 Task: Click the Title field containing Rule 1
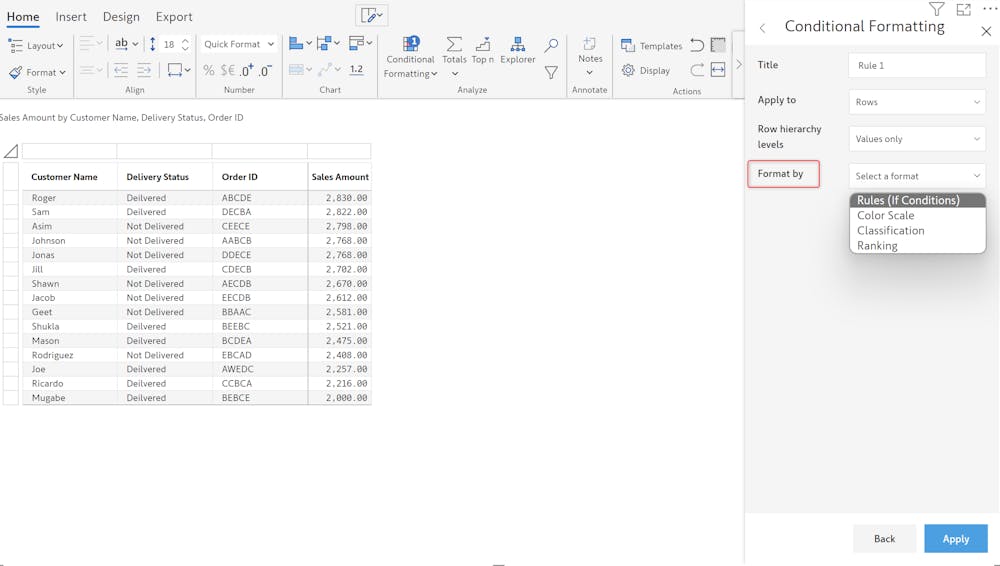pos(917,65)
